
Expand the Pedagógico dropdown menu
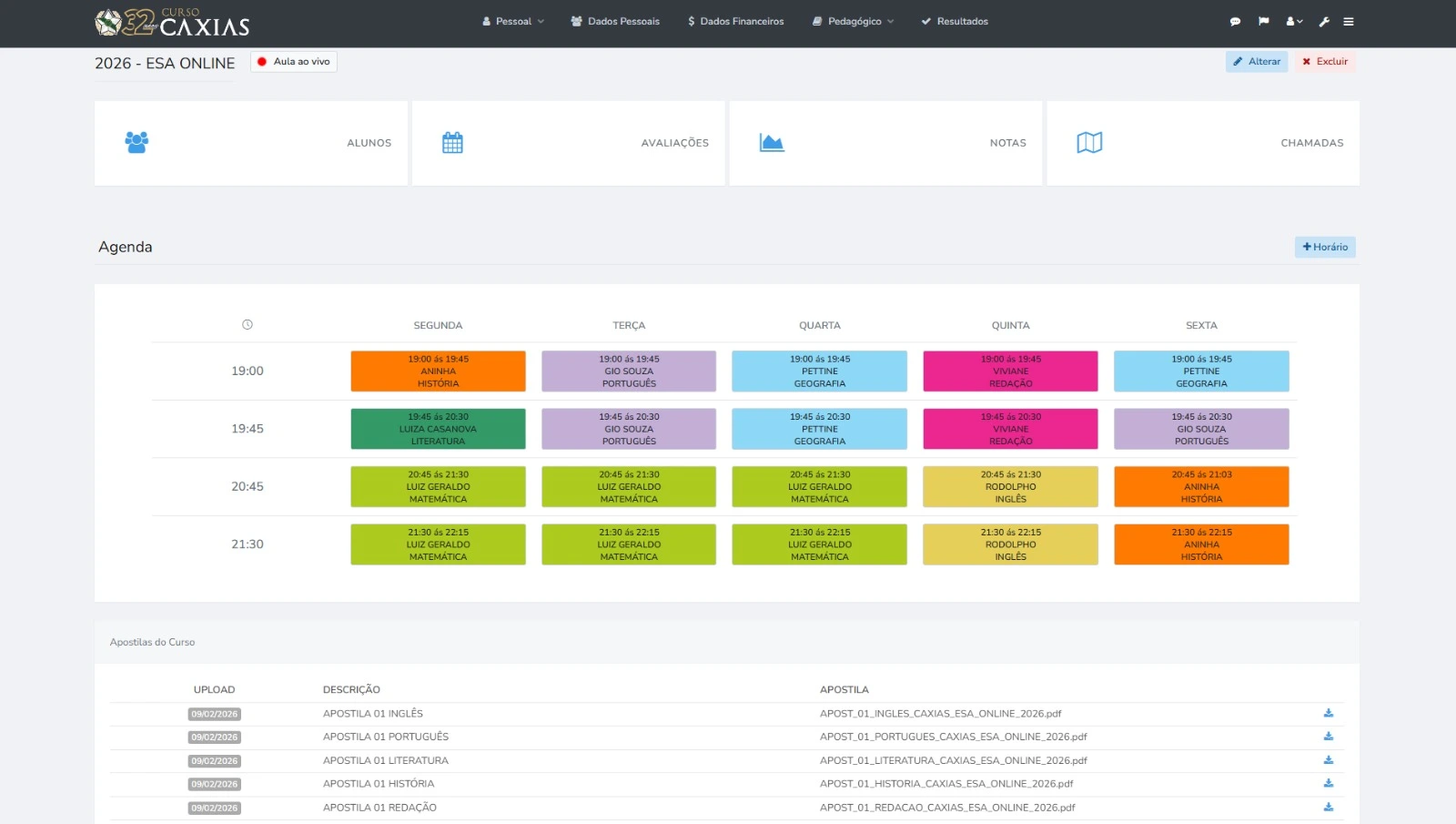click(854, 22)
